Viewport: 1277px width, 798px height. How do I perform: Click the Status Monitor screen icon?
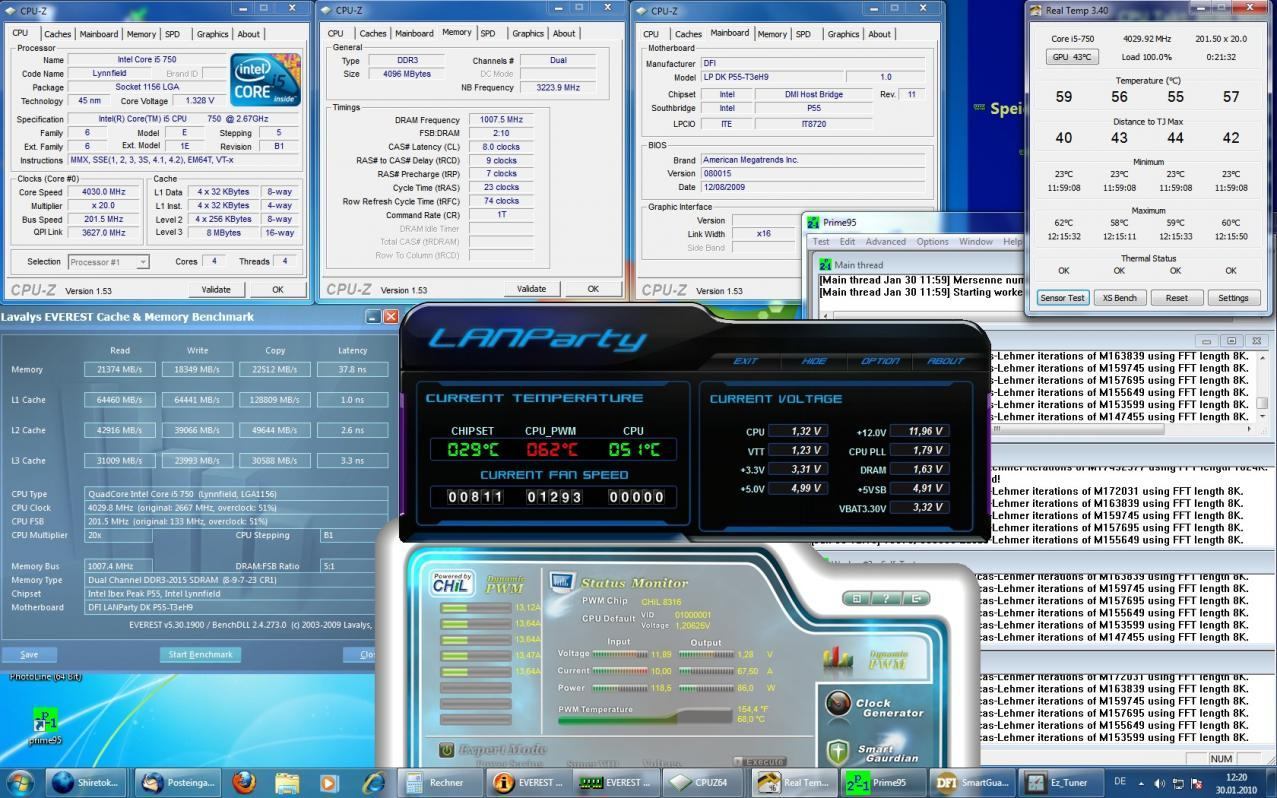(562, 581)
